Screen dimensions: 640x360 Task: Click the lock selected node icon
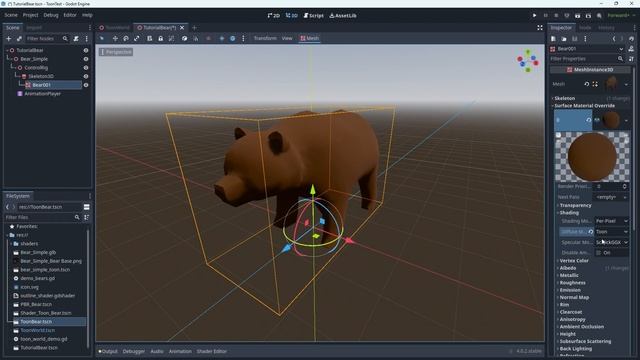pos(160,38)
